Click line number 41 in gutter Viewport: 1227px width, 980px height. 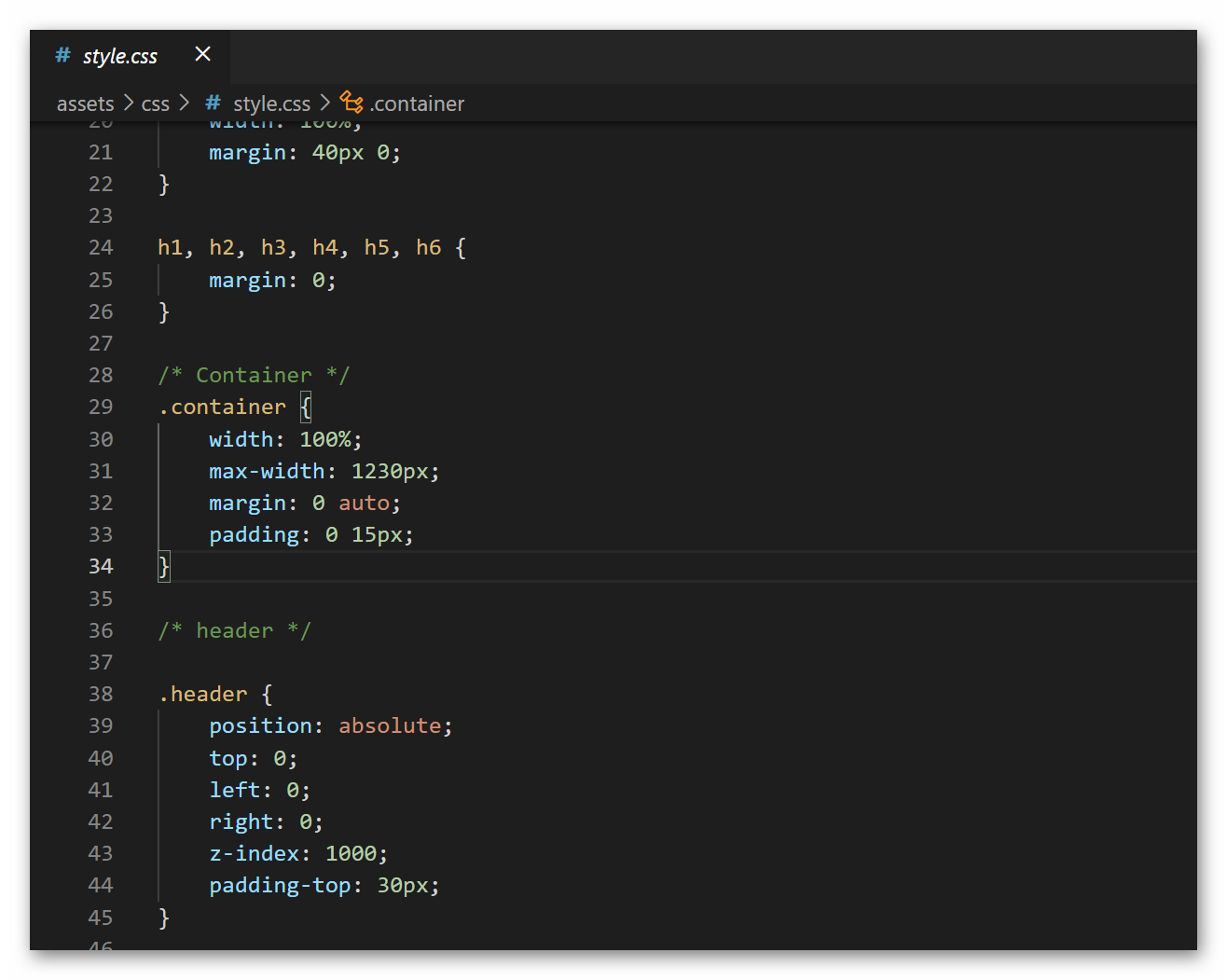[x=101, y=790]
